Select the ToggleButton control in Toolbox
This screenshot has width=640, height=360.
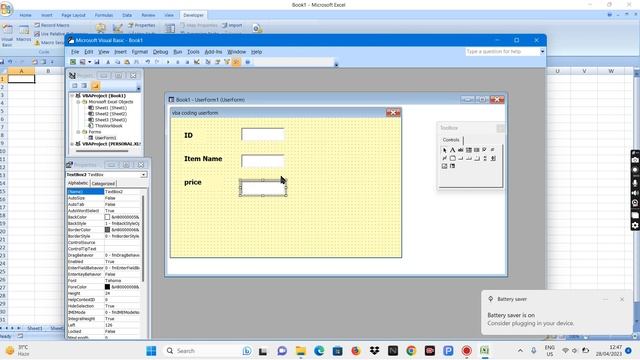(x=444, y=158)
